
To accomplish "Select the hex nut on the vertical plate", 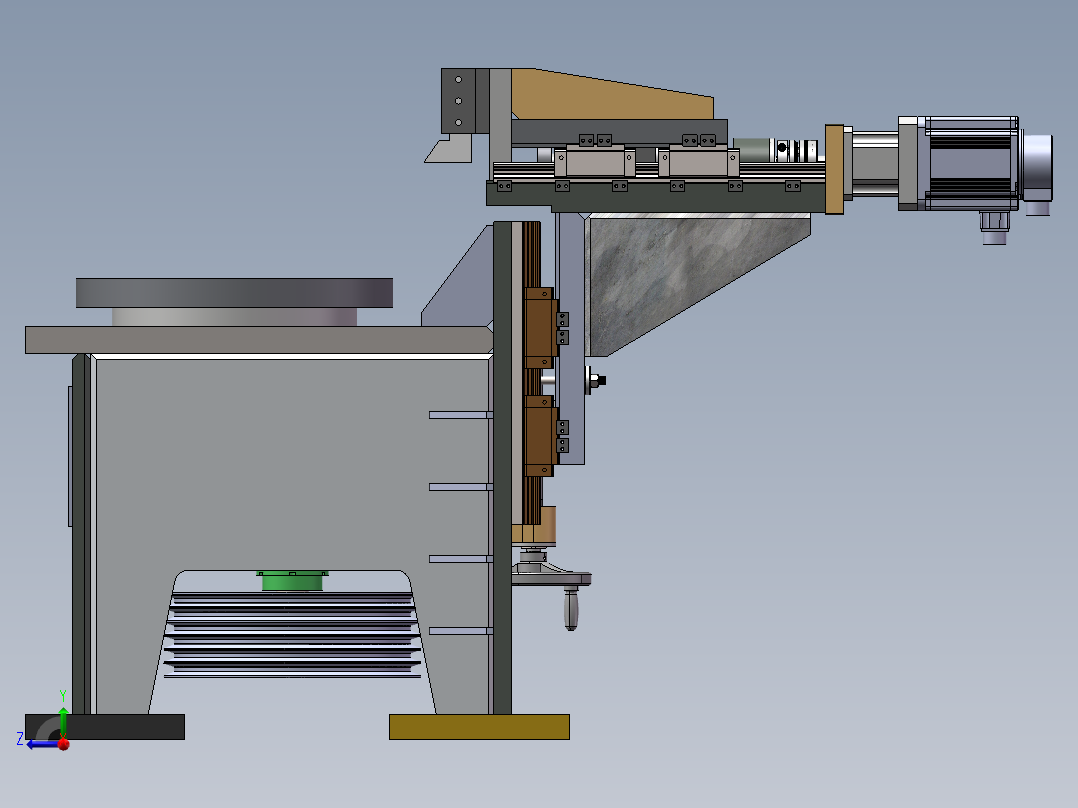I will pyautogui.click(x=596, y=380).
